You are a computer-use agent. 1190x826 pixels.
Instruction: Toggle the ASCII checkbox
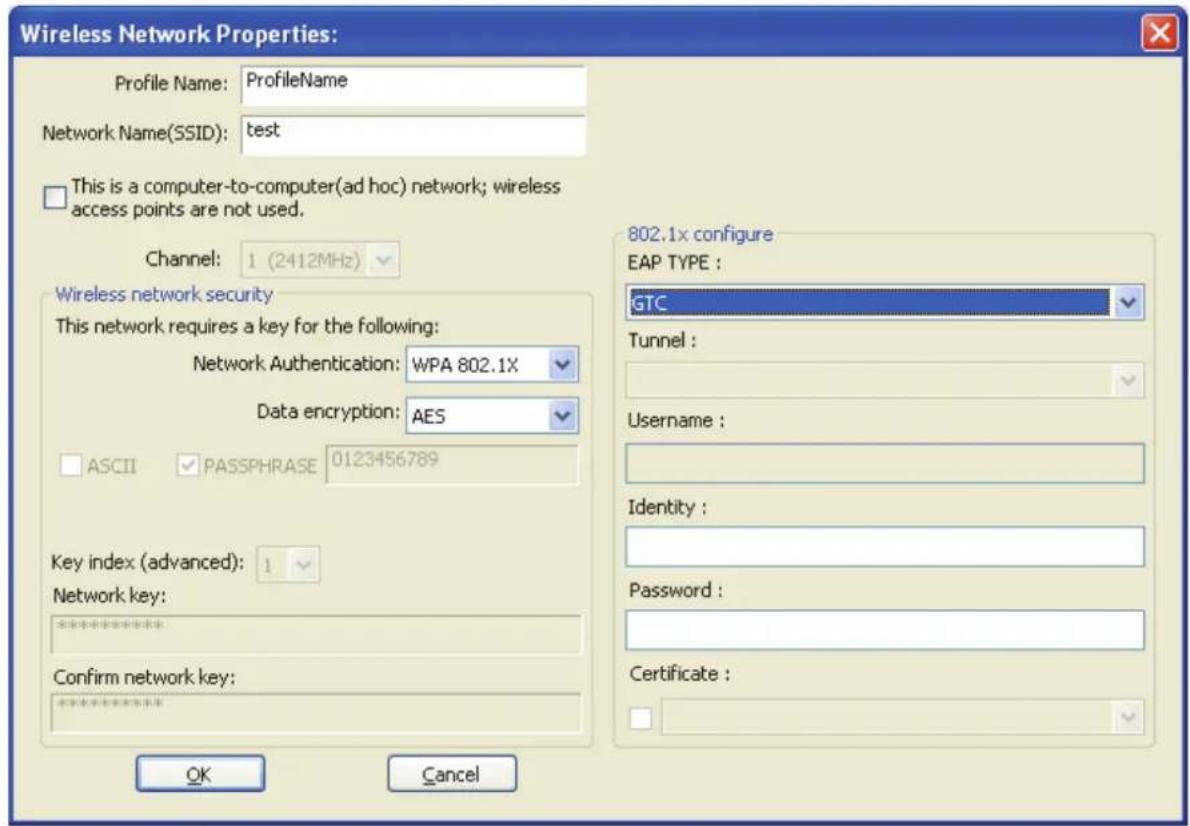(71, 465)
